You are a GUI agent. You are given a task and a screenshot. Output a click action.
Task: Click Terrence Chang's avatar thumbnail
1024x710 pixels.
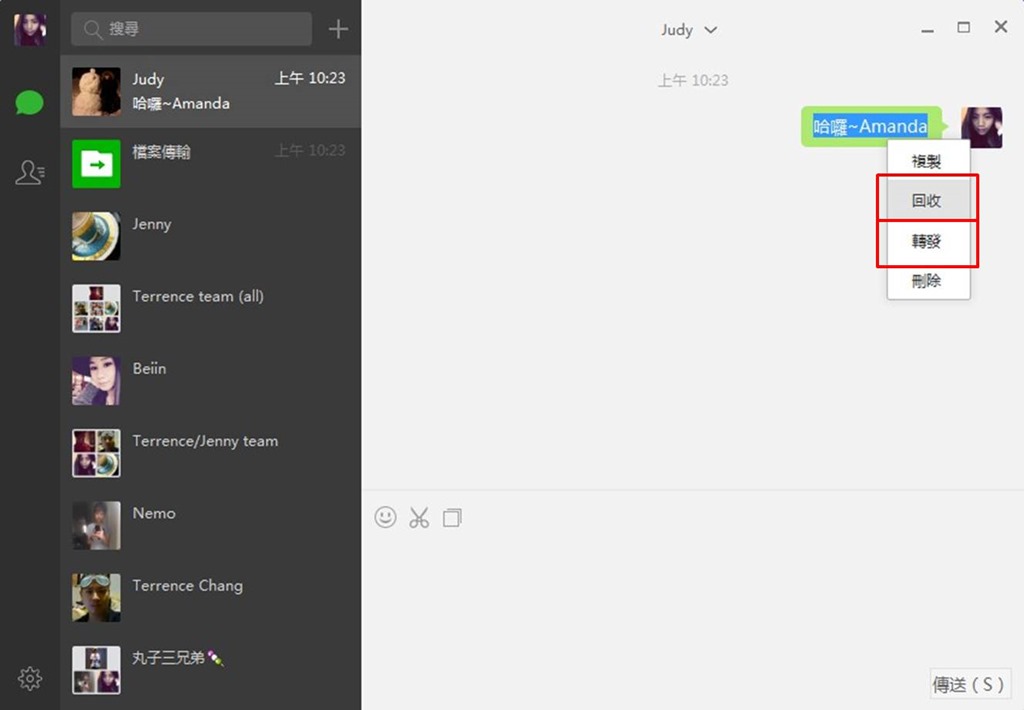(96, 598)
